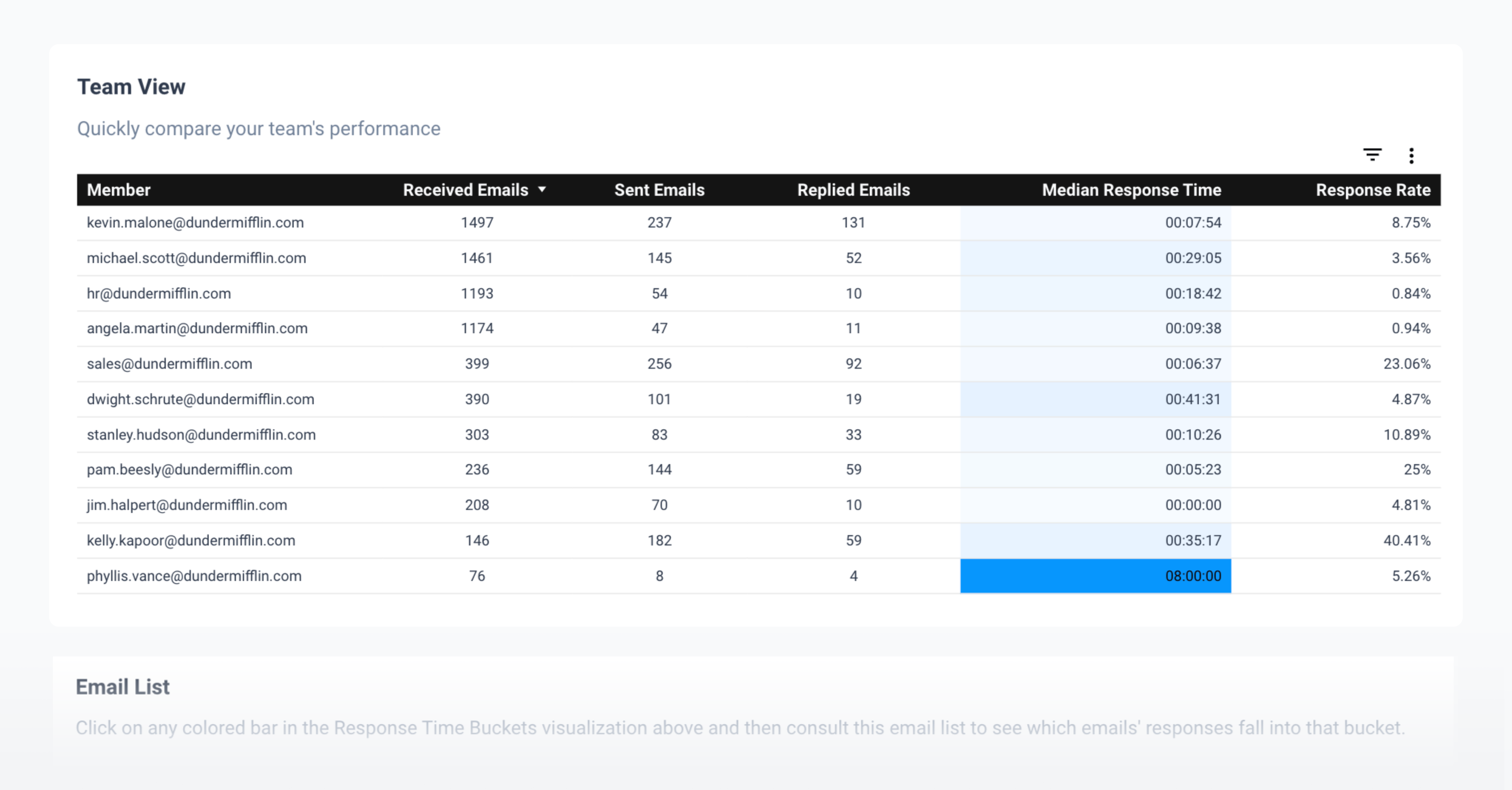This screenshot has width=1512, height=790.
Task: Select angela.martin@dundermifflin.com member
Action: 197,328
